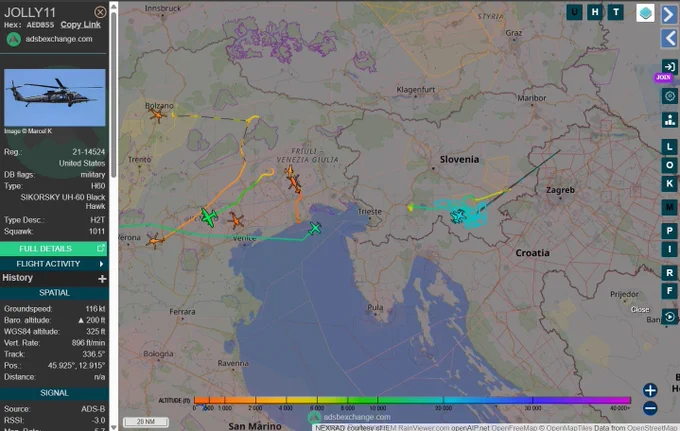
Task: Click the 20 NM scale indicator
Action: pos(146,421)
